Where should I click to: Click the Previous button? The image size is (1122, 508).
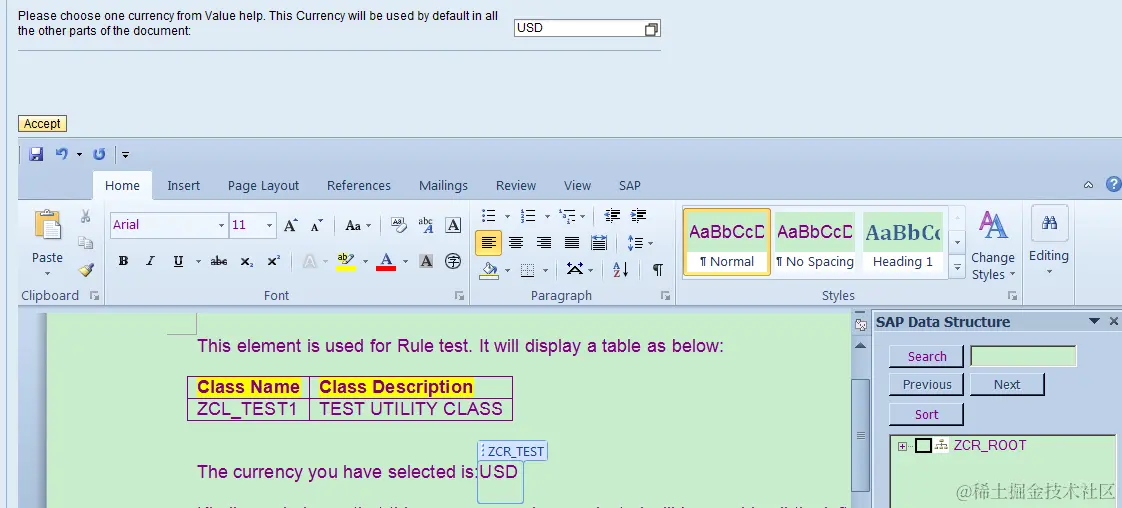(x=927, y=384)
